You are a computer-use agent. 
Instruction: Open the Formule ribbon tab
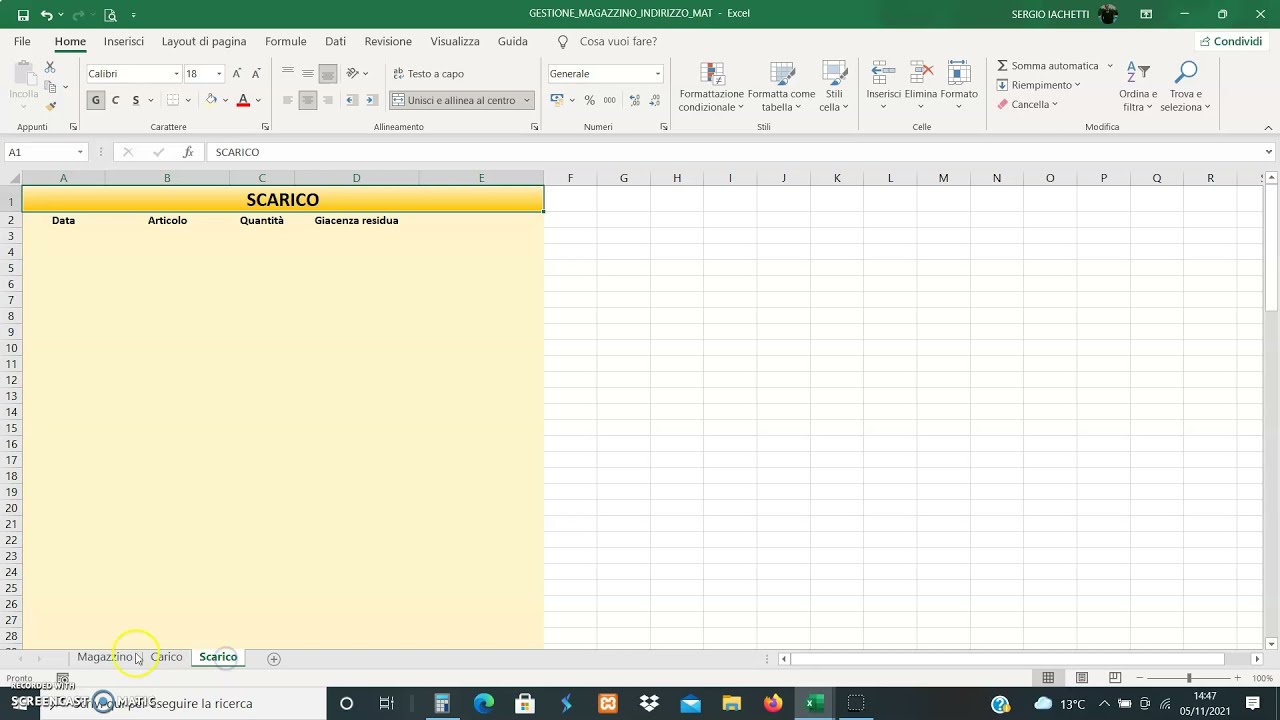click(x=286, y=42)
